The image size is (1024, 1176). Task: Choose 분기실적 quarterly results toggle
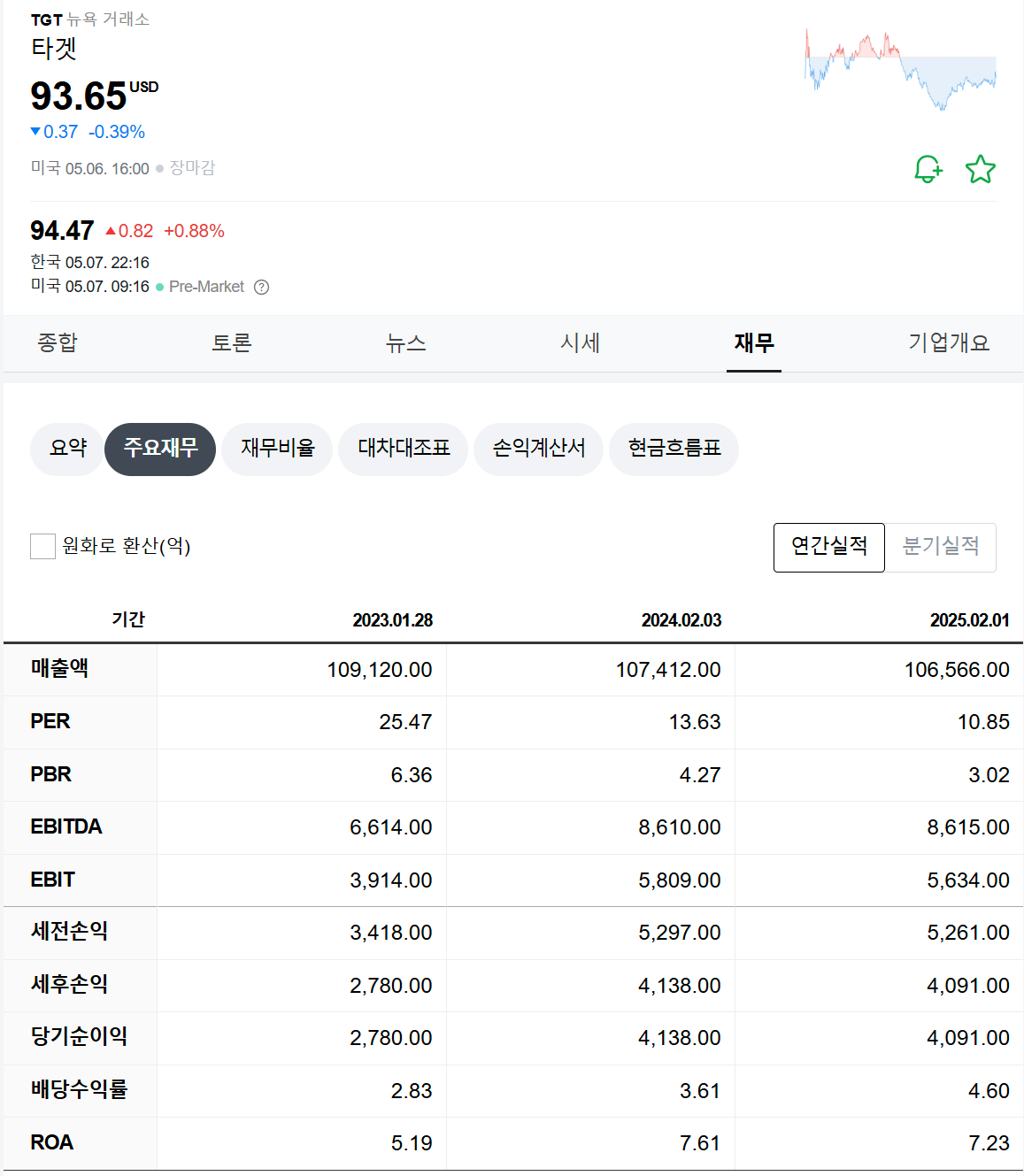[x=941, y=547]
